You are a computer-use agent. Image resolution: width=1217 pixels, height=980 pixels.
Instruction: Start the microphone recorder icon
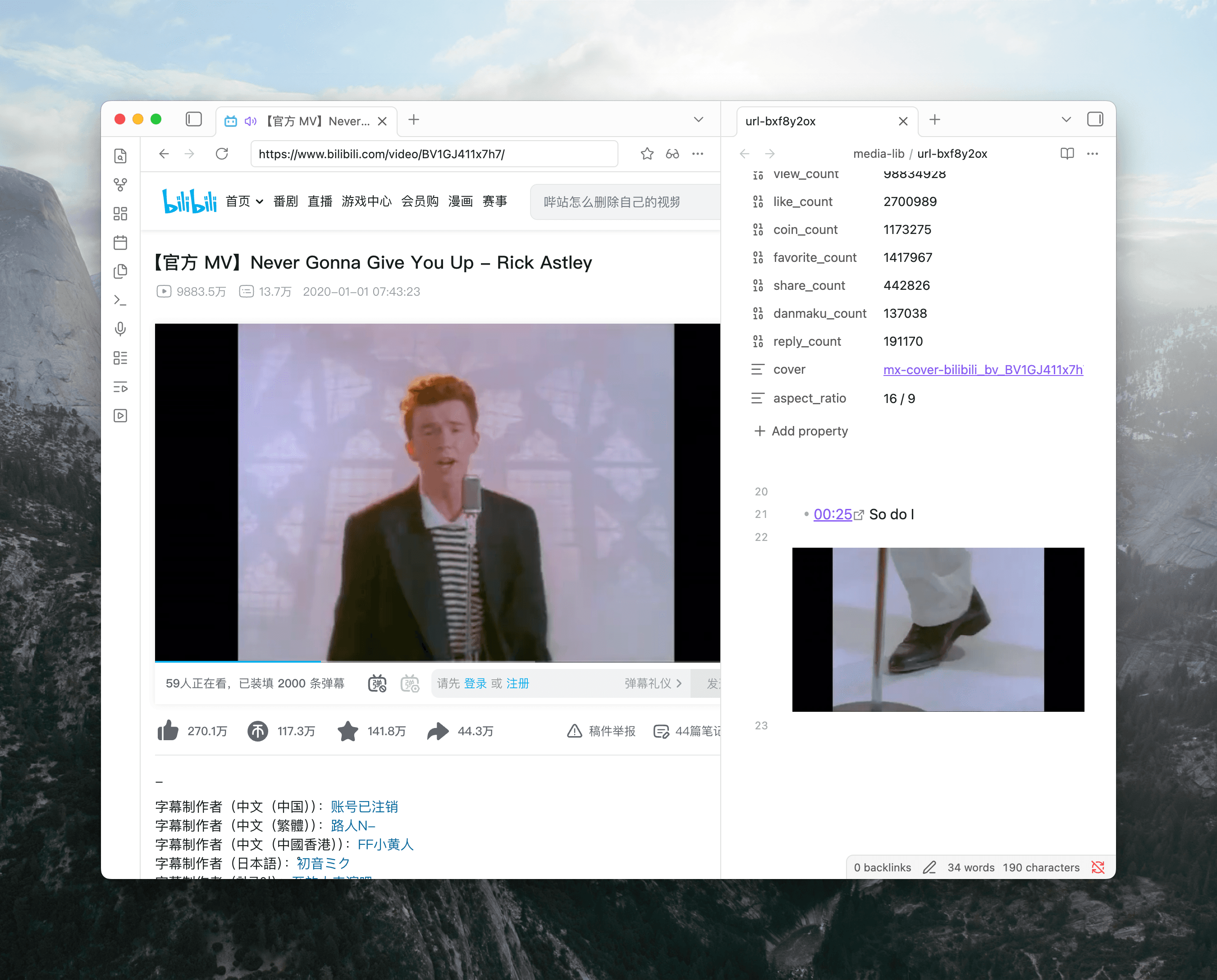coord(121,329)
